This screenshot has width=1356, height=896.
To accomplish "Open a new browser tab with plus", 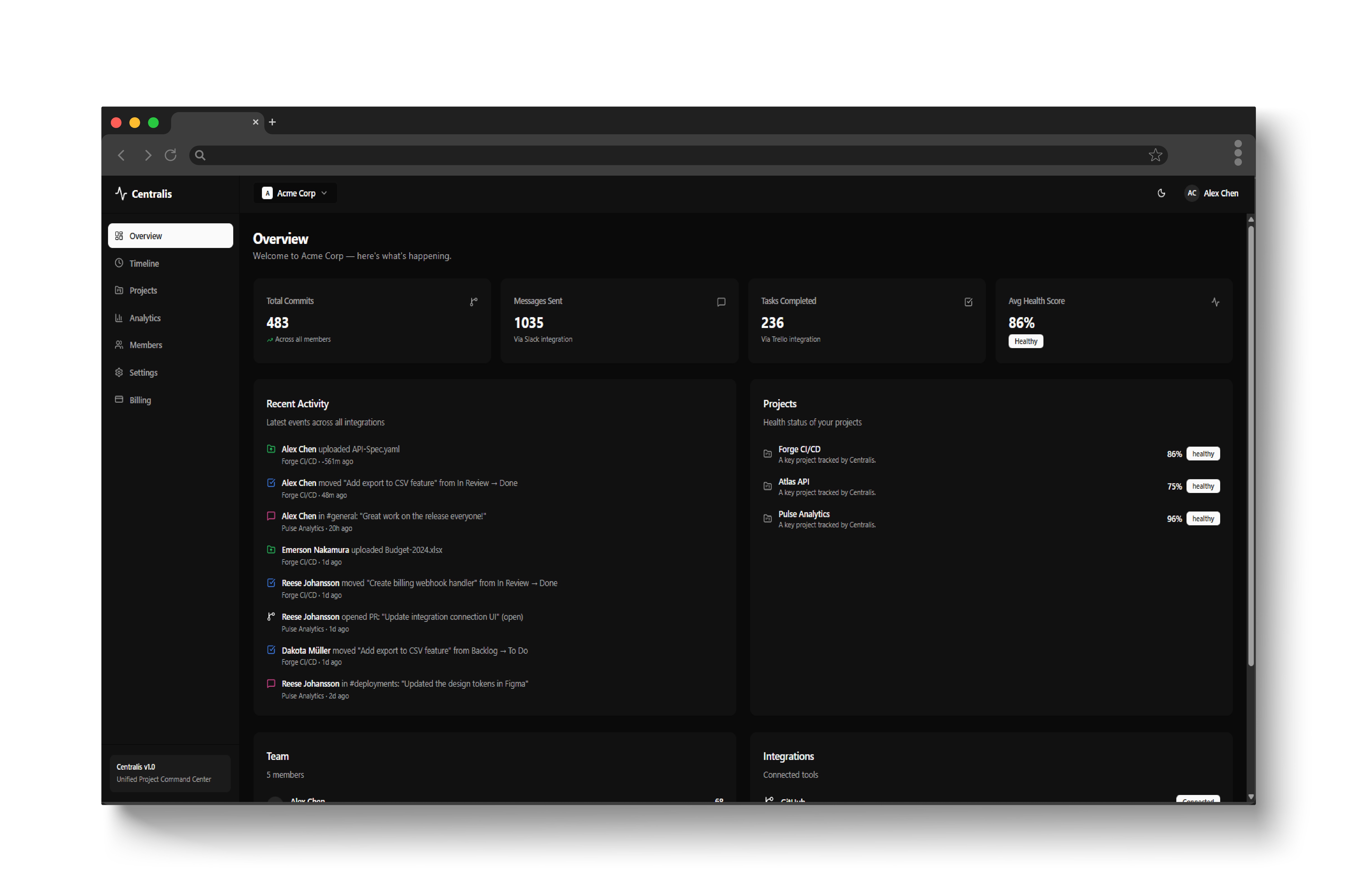I will [x=273, y=122].
